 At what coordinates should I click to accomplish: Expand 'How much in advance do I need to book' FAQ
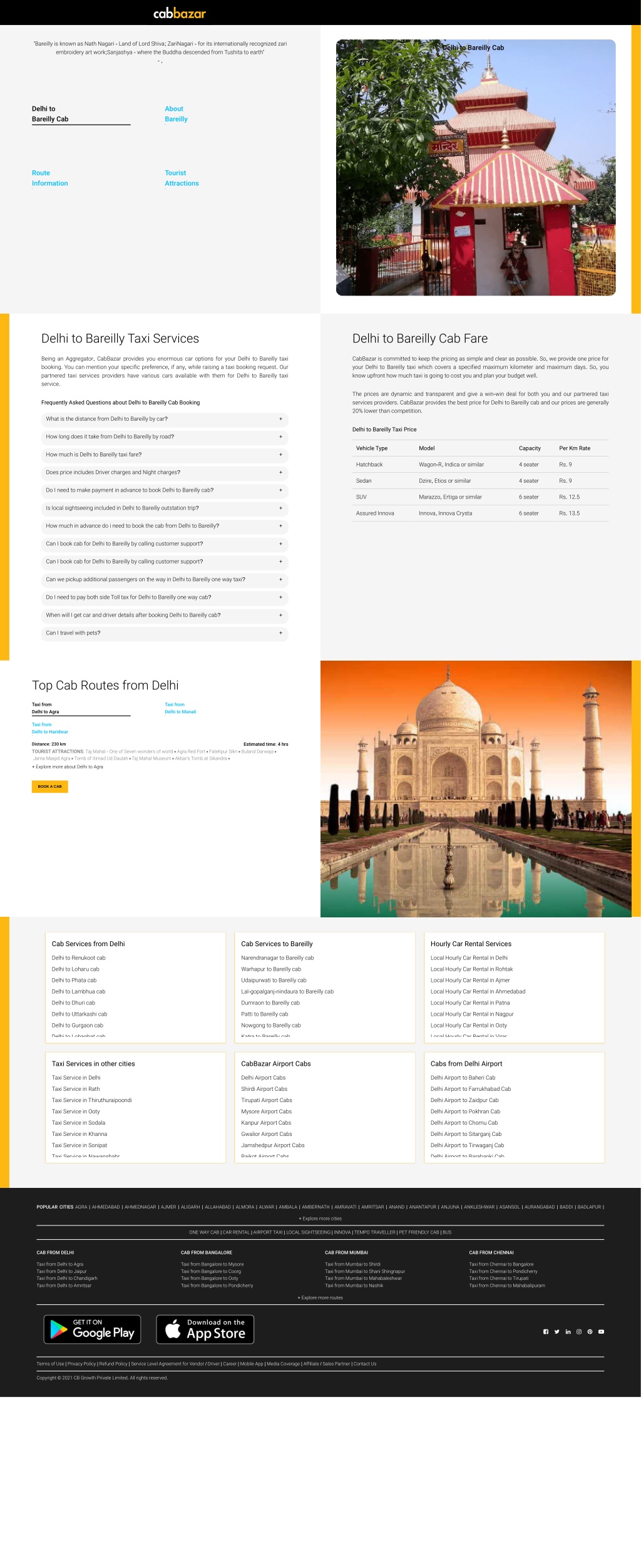[x=165, y=526]
